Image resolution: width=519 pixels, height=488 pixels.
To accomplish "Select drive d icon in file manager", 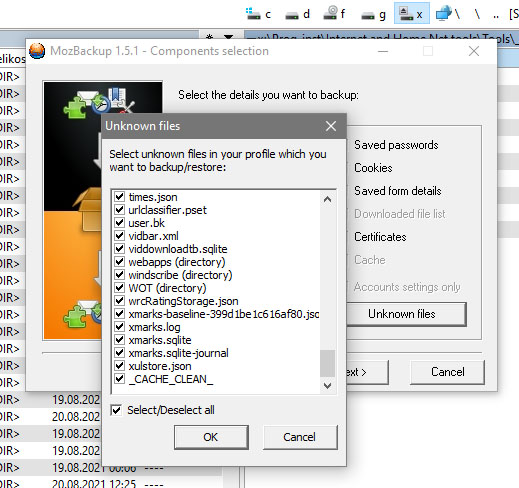I will coord(297,14).
